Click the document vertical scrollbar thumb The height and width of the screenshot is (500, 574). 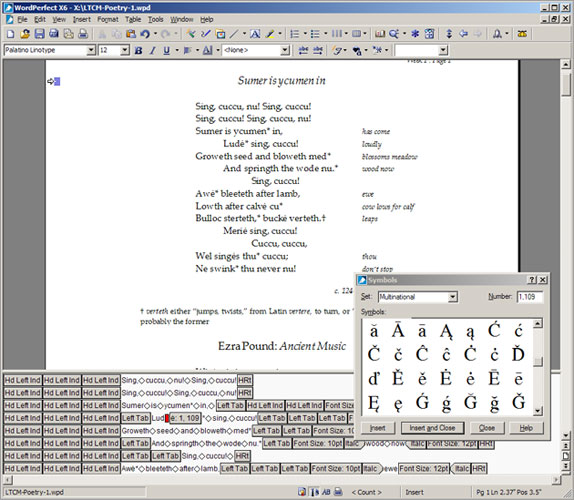pyautogui.click(x=566, y=84)
